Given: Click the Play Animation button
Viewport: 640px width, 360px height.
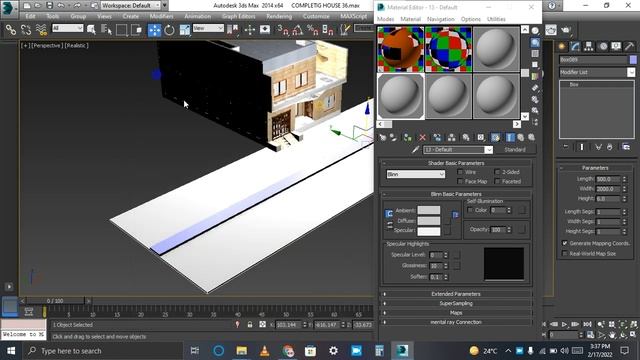Looking at the screenshot, I should (564, 324).
